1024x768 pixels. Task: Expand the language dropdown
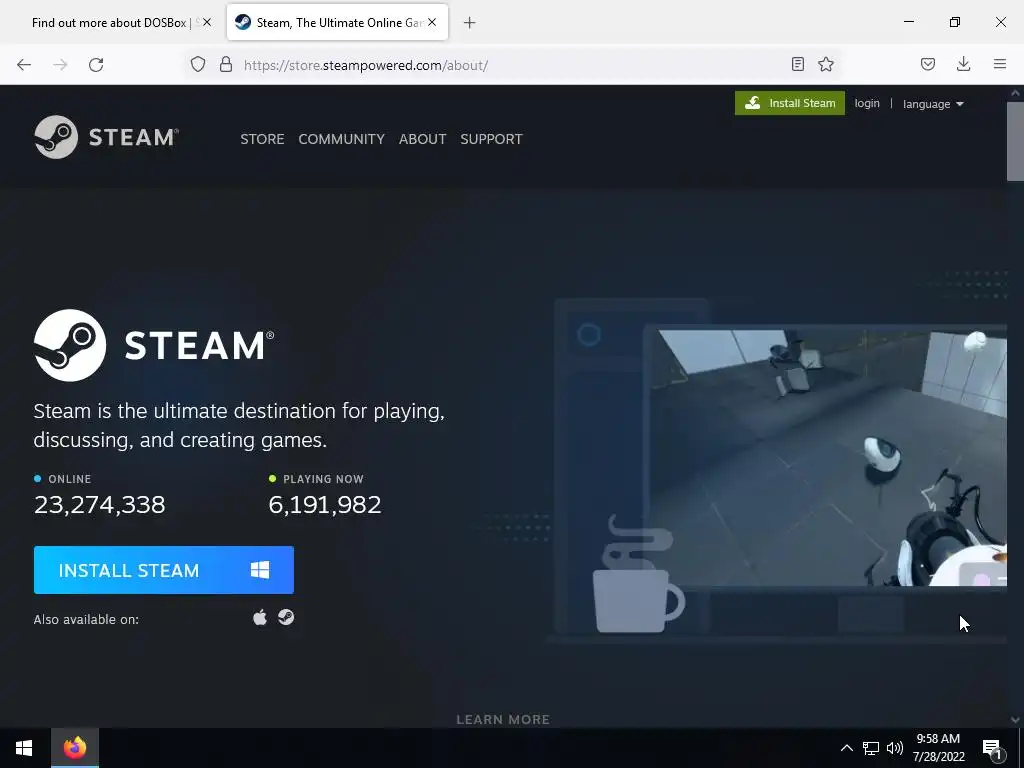coord(933,104)
